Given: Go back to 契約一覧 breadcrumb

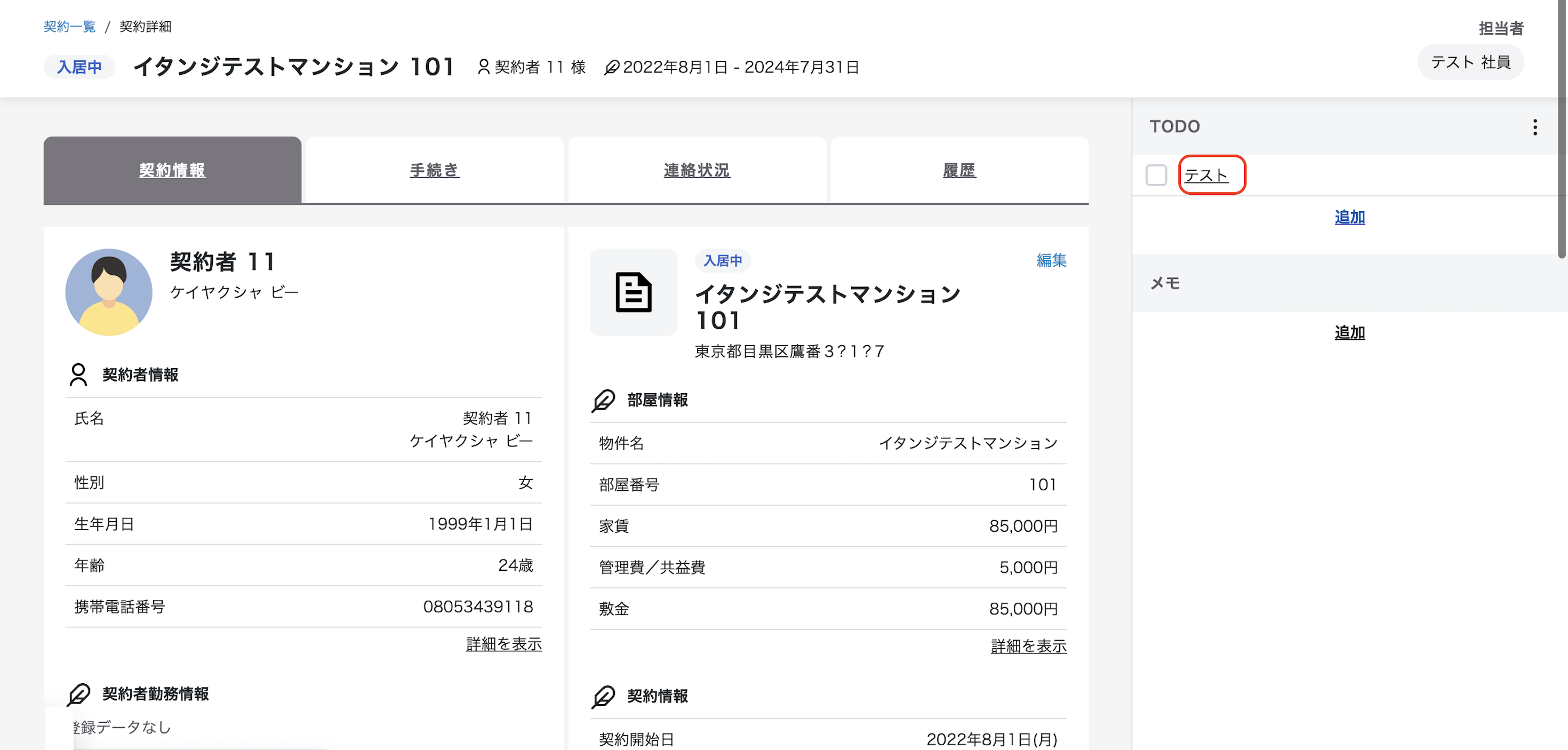Looking at the screenshot, I should point(69,27).
